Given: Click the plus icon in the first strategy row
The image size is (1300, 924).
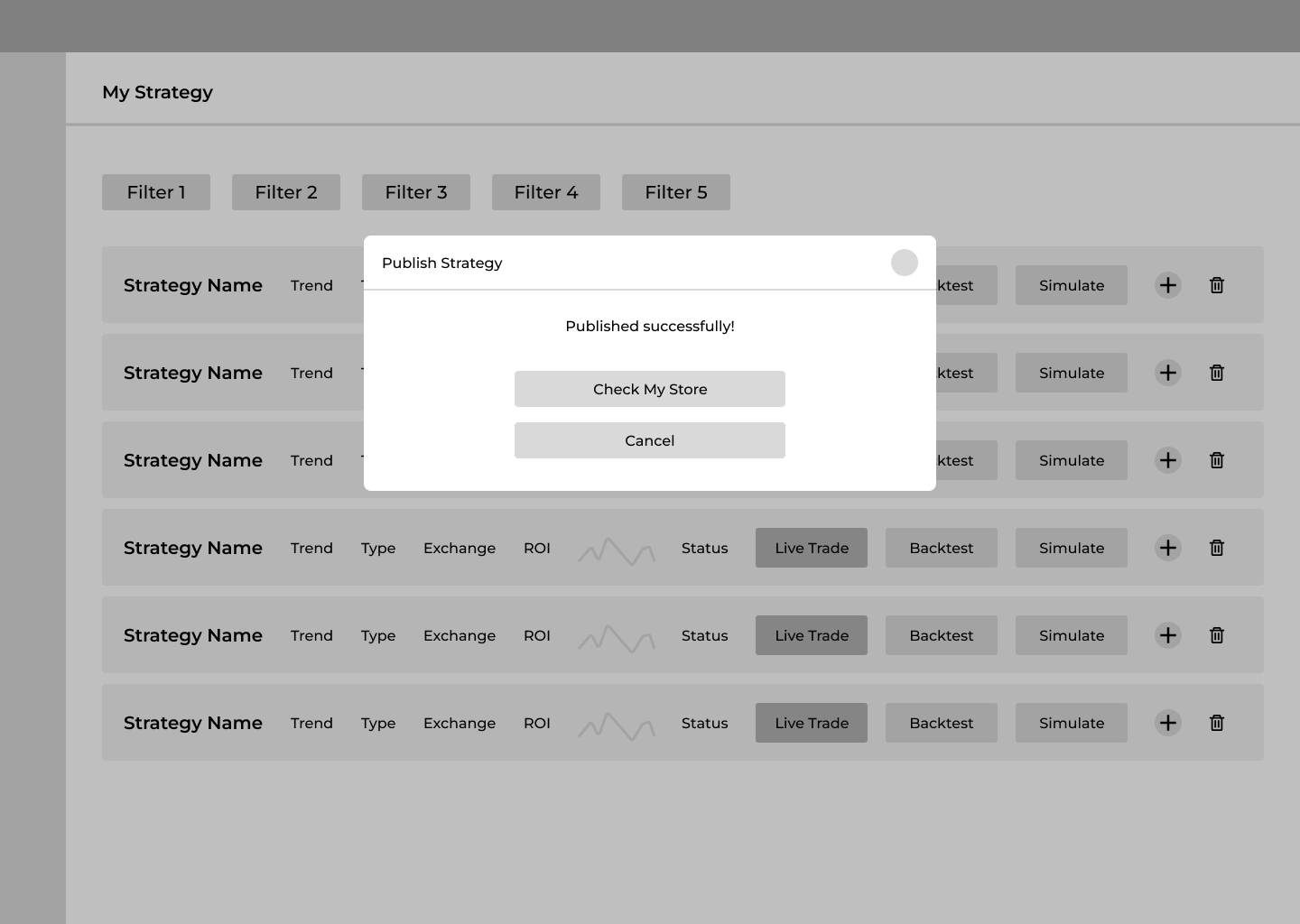Looking at the screenshot, I should [1167, 285].
